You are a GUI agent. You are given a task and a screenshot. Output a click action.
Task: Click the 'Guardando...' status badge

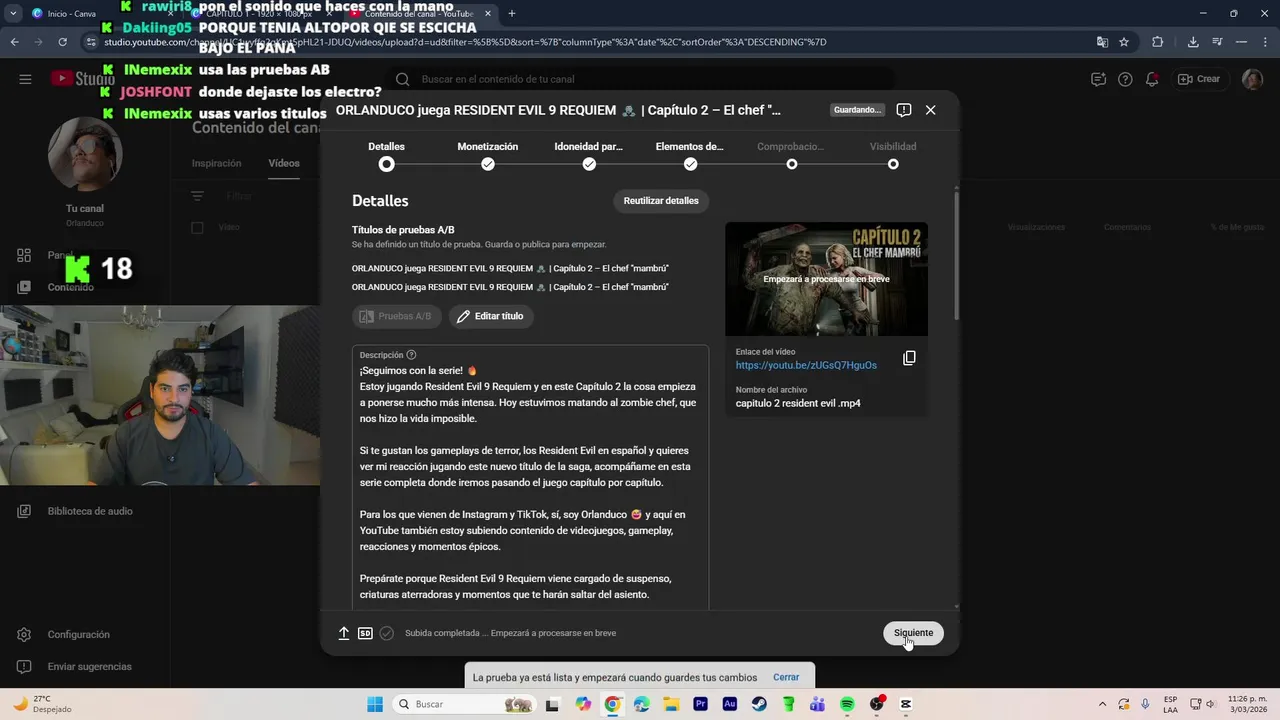(x=858, y=110)
